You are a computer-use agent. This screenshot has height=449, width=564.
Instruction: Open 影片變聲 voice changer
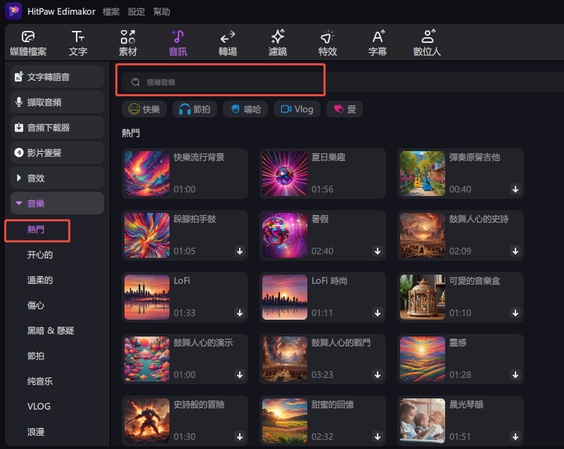point(57,153)
